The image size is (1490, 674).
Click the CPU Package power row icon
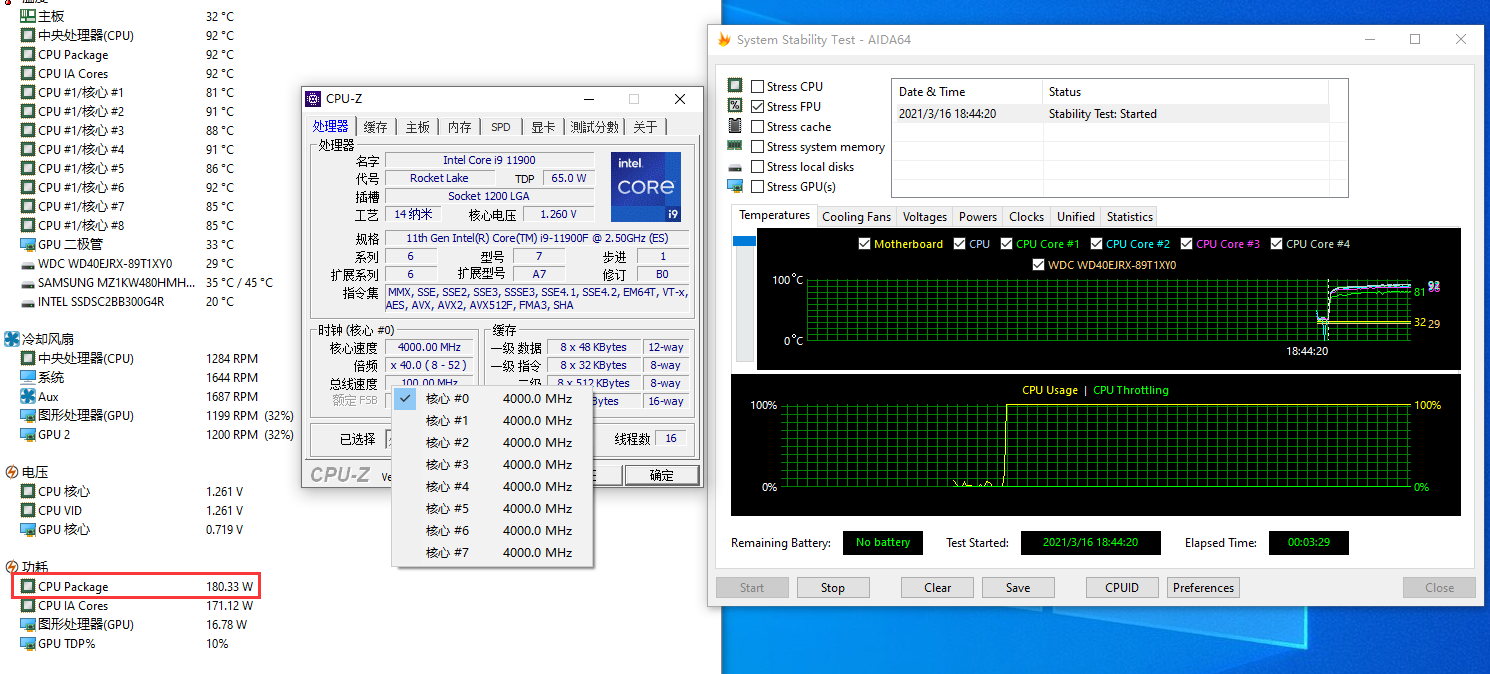coord(28,587)
